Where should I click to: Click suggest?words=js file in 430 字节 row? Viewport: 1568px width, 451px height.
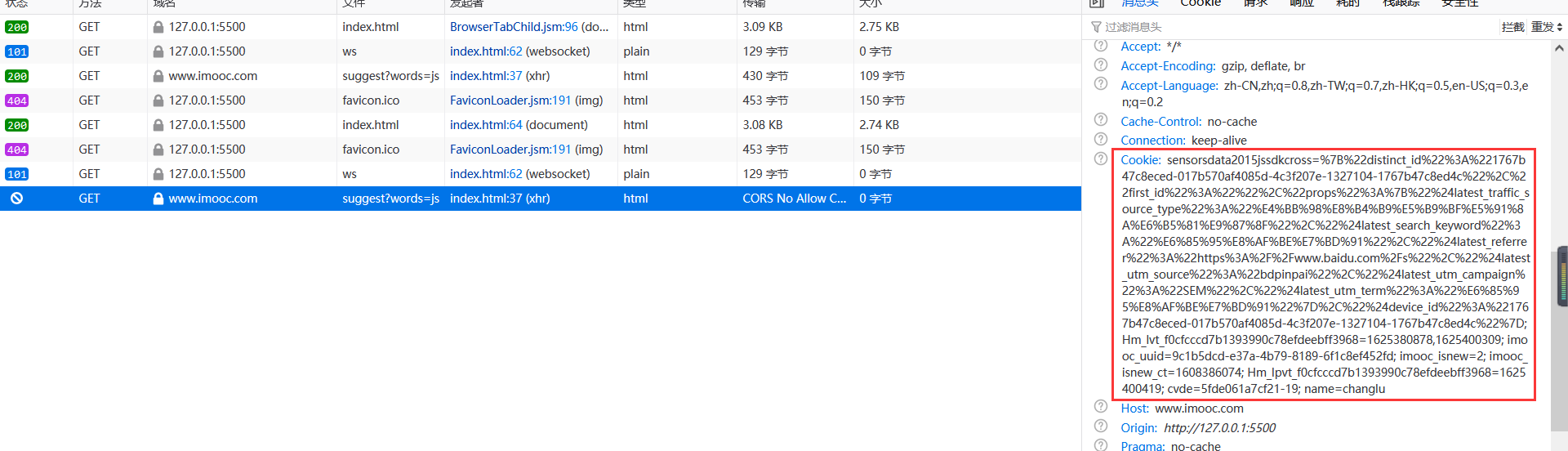click(x=391, y=76)
